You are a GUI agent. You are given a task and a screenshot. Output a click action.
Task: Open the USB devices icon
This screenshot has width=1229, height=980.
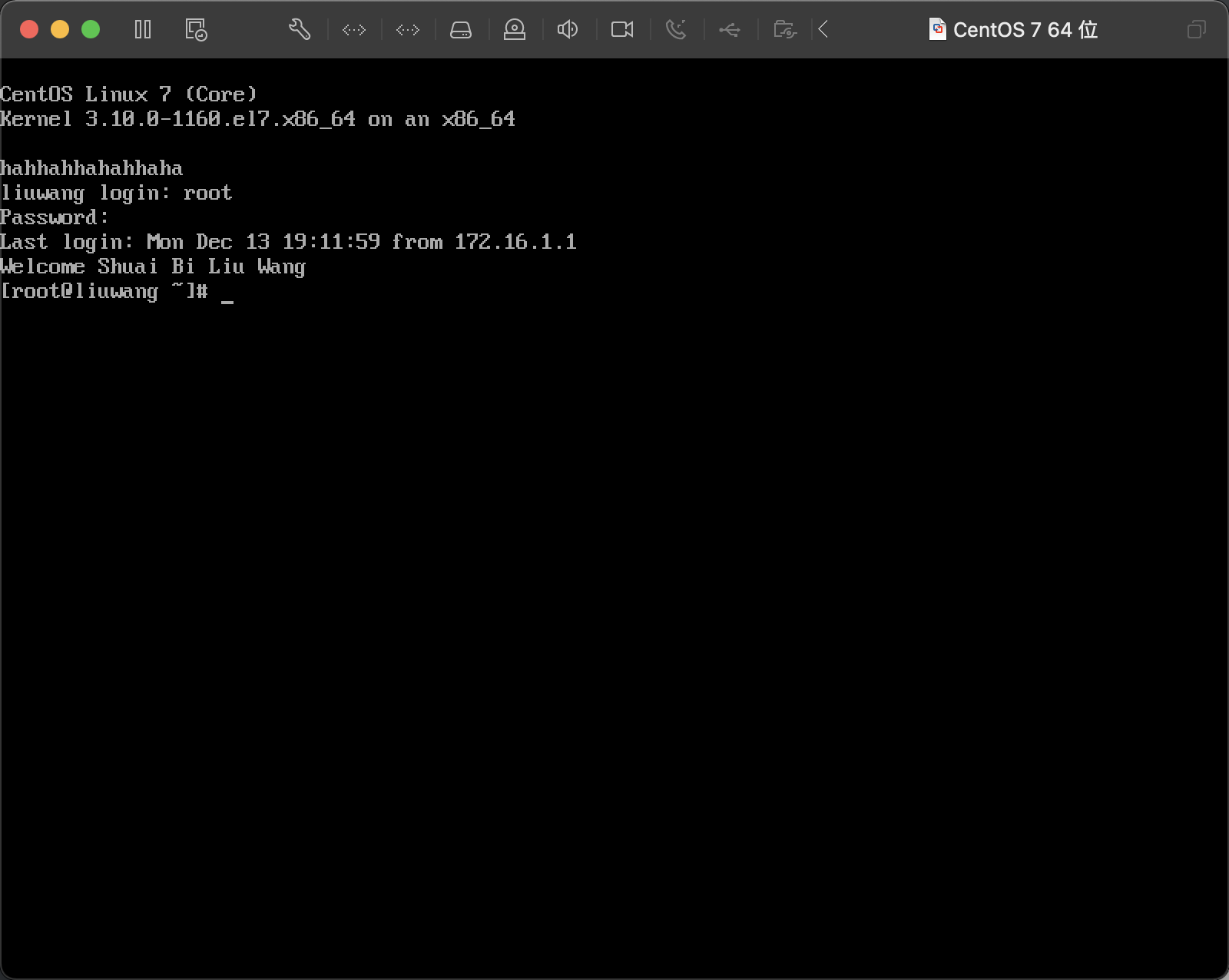coord(730,30)
